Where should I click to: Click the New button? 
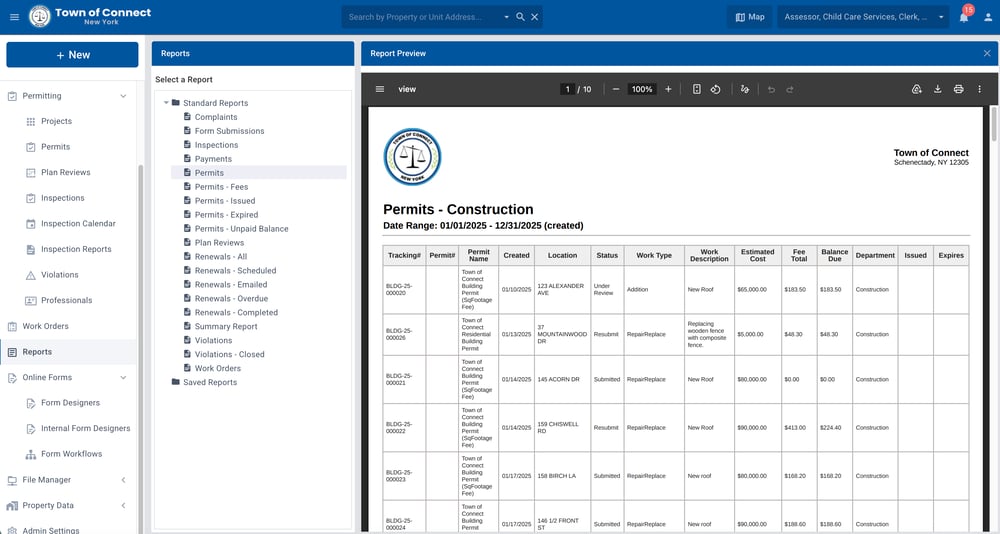[x=72, y=55]
